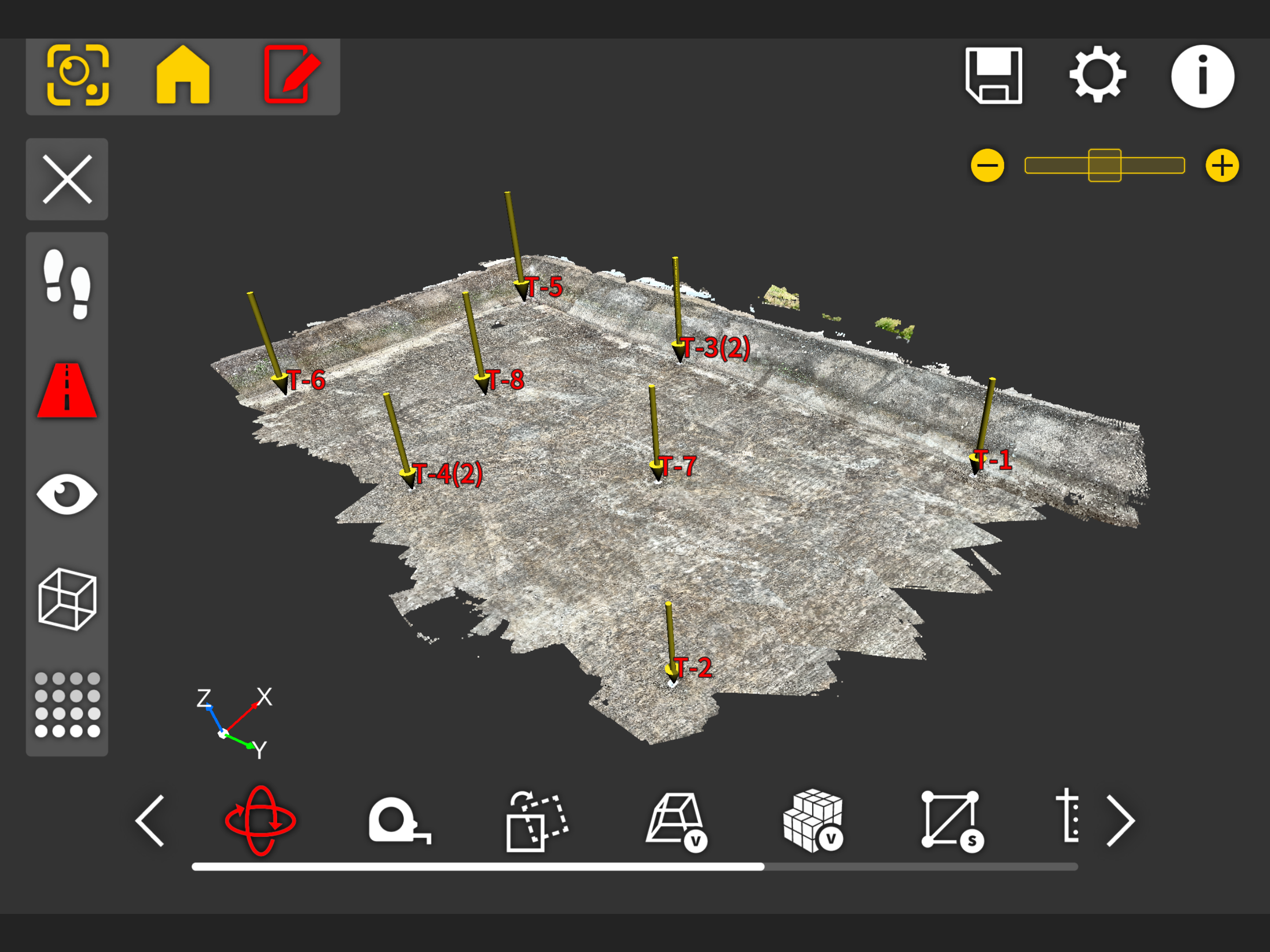
Task: Save the project with the floppy disk icon
Action: [x=994, y=76]
